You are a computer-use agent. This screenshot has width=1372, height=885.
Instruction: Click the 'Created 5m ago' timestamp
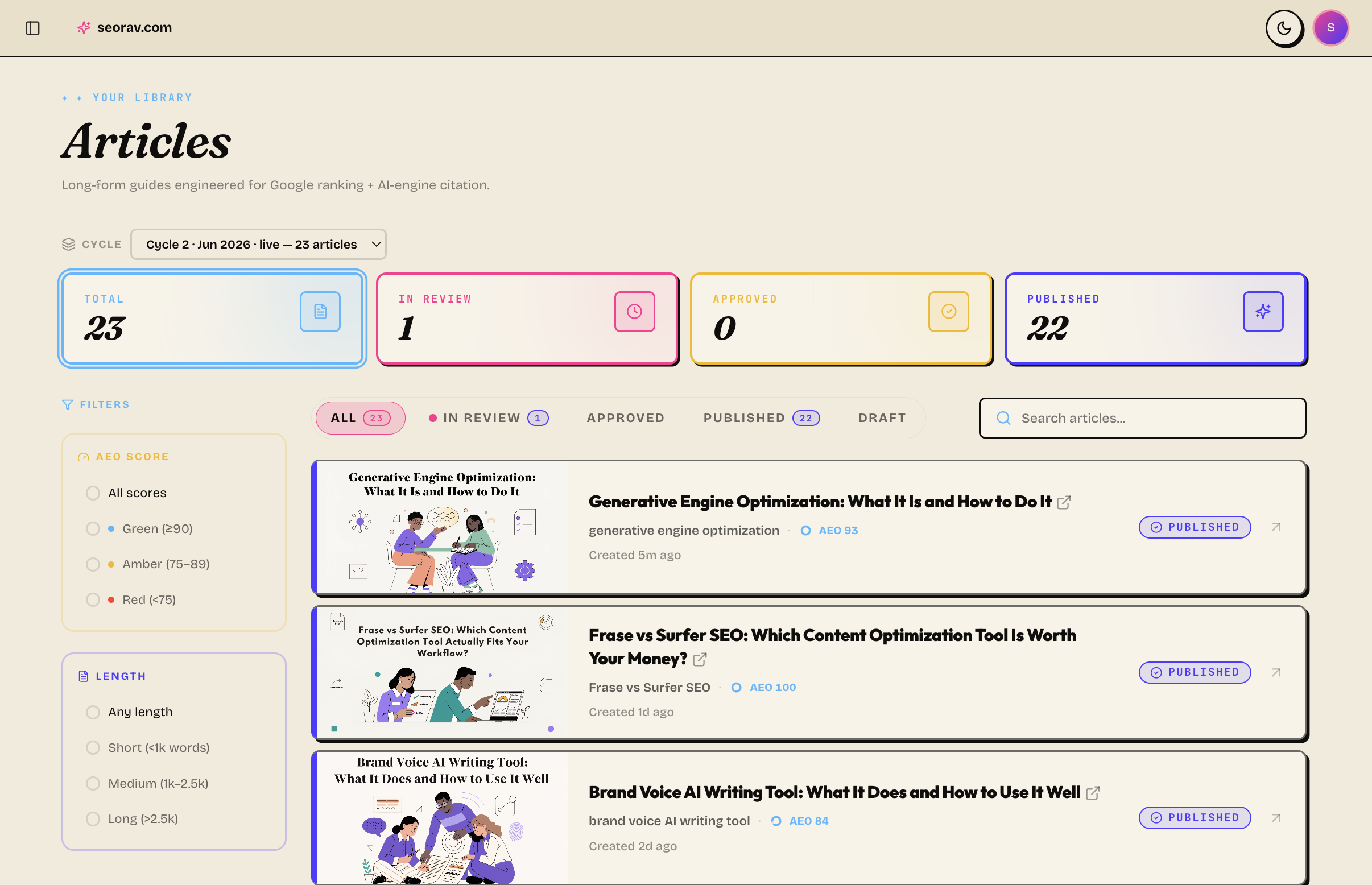coord(635,555)
